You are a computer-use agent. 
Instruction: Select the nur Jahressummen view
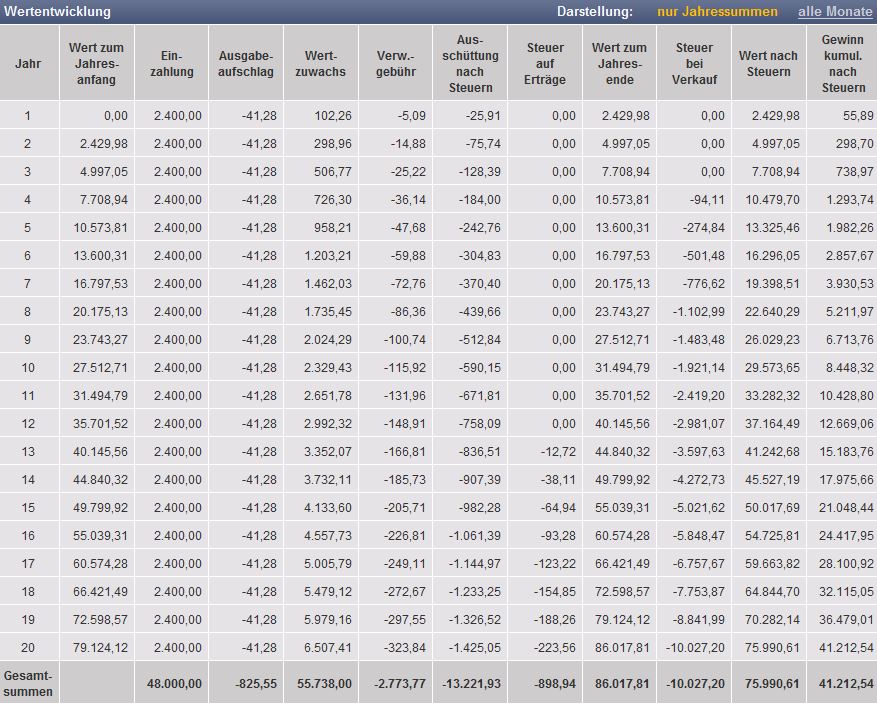717,11
